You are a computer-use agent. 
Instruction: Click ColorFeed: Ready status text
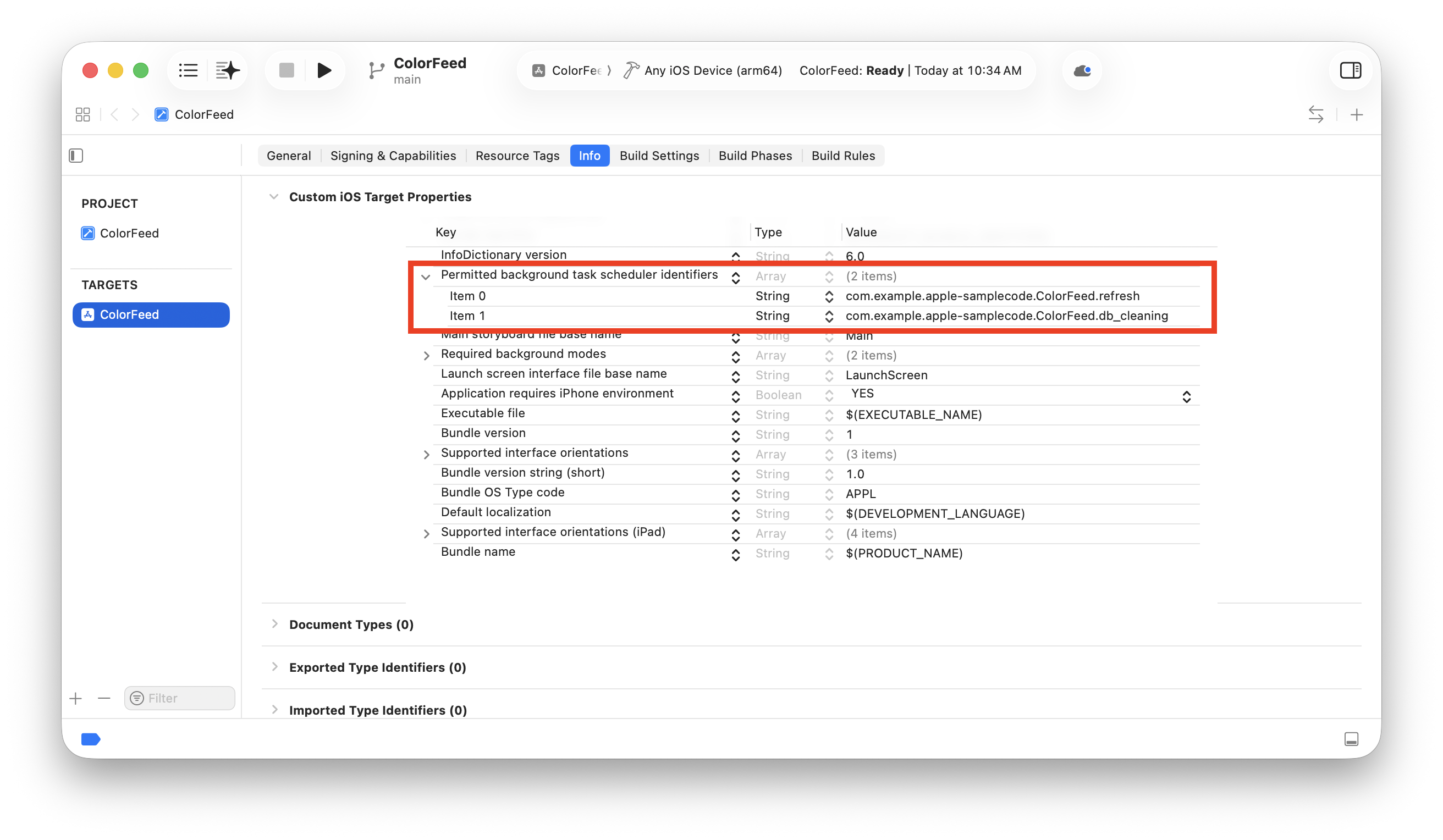coord(851,70)
